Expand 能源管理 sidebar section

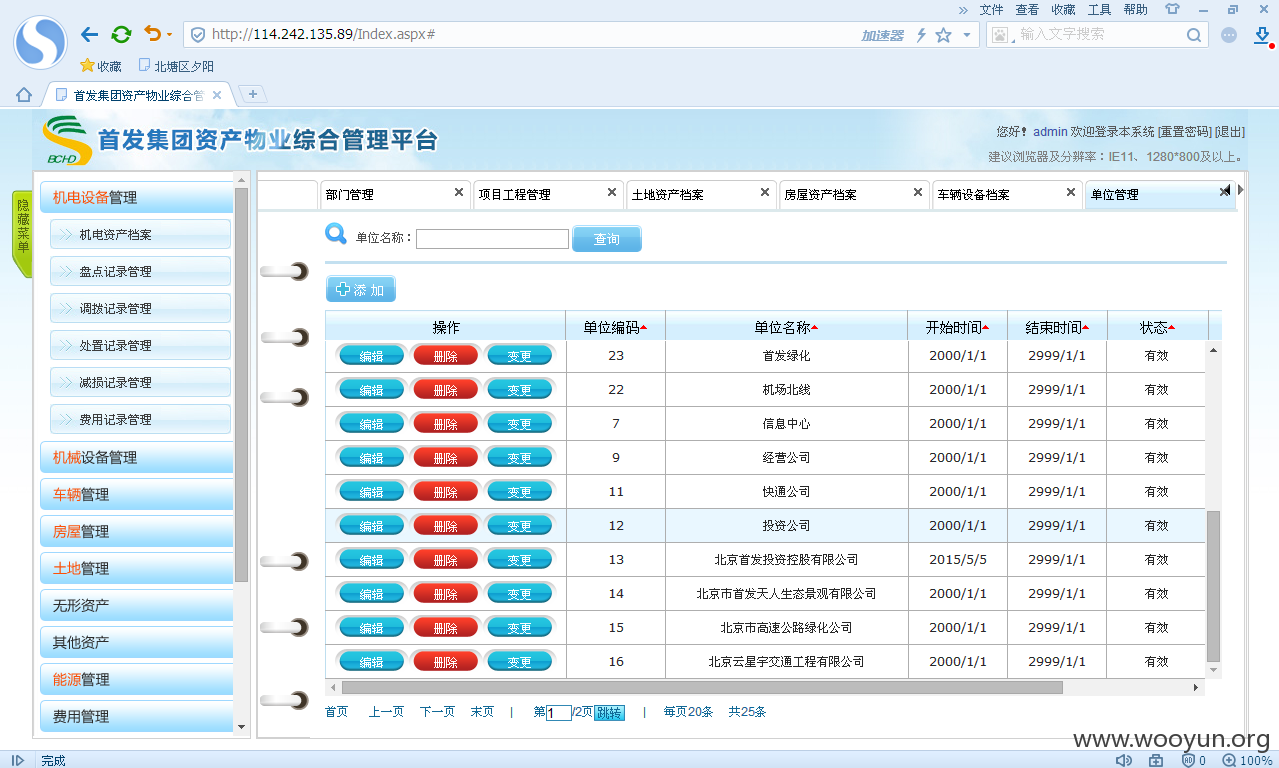[x=136, y=679]
